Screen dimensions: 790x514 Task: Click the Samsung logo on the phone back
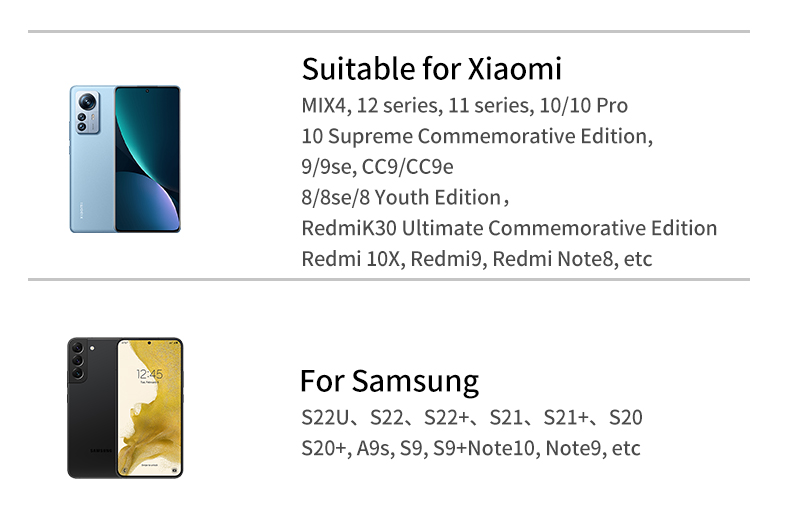tap(101, 450)
